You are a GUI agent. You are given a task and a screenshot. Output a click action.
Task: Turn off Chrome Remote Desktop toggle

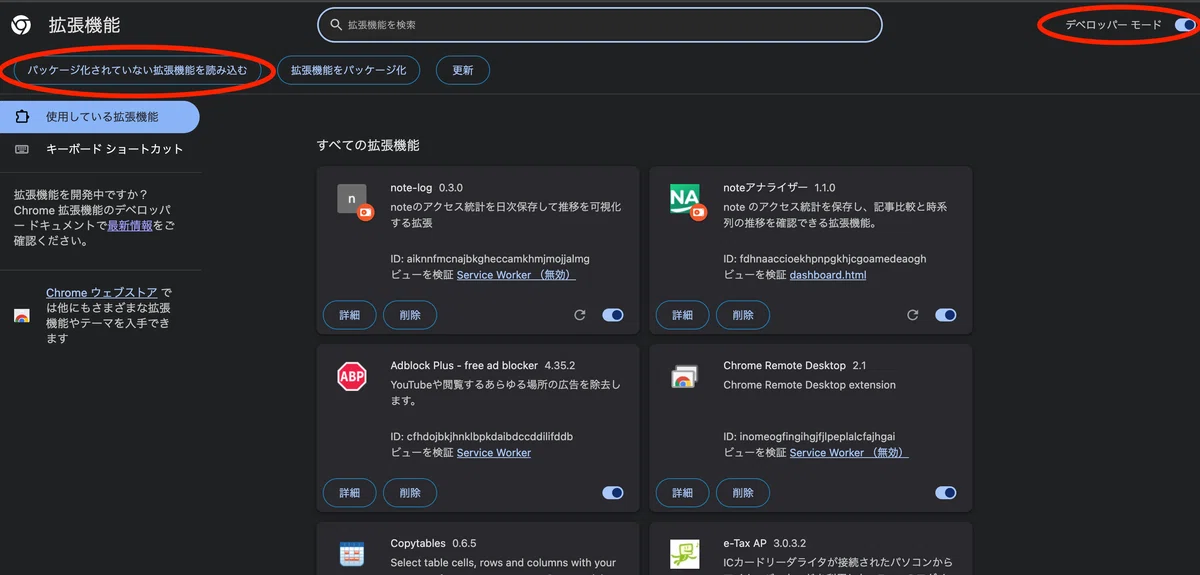(946, 493)
